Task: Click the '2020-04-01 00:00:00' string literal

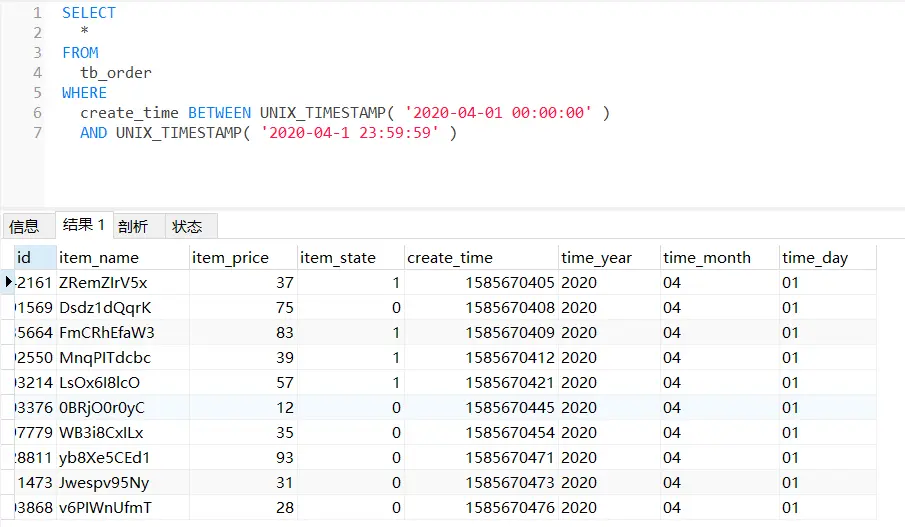Action: tap(499, 113)
